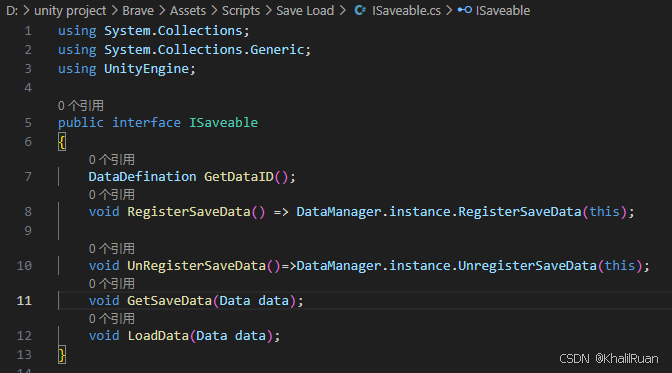The height and width of the screenshot is (373, 672).
Task: Expand the chevron after 'ISaveable.cs' breadcrumb
Action: pyautogui.click(x=449, y=10)
